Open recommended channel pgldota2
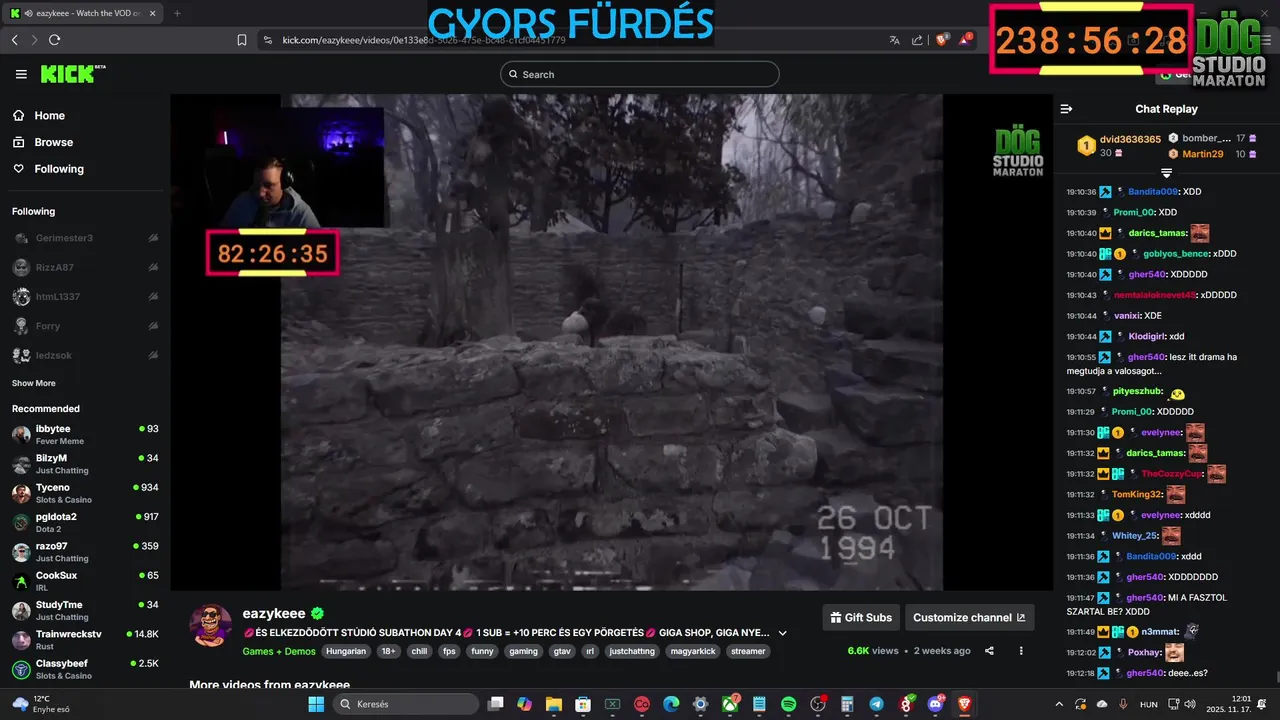1280x720 pixels. (x=85, y=522)
